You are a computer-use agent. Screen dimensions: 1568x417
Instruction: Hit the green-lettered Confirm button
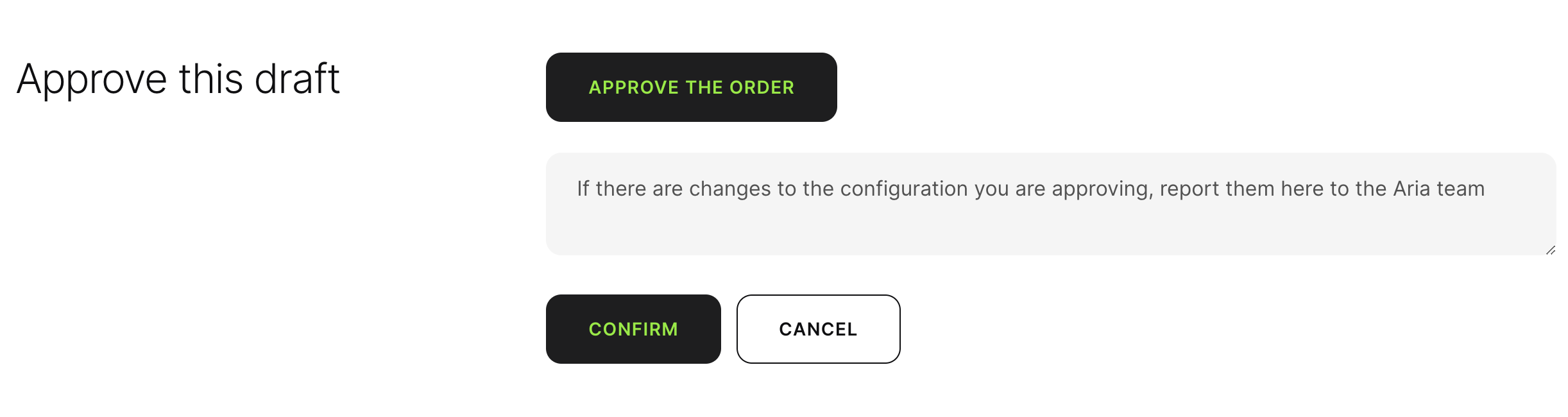tap(633, 329)
